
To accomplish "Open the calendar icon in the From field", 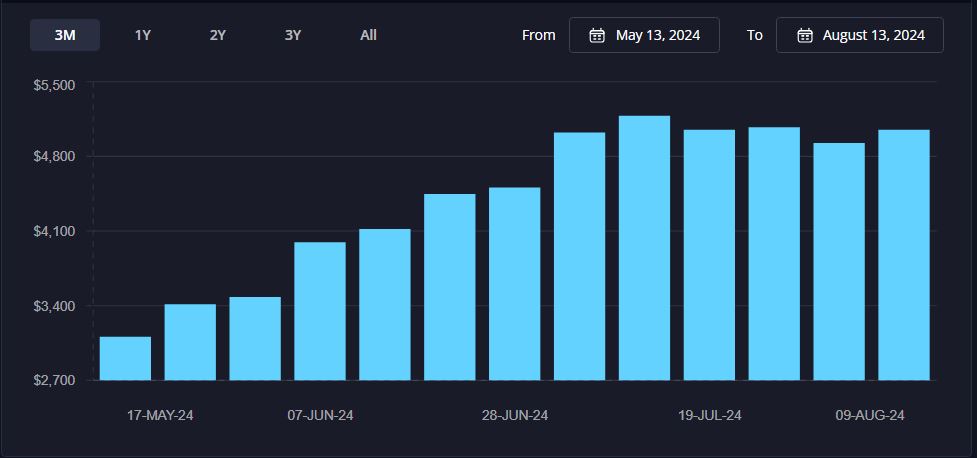I will 597,35.
